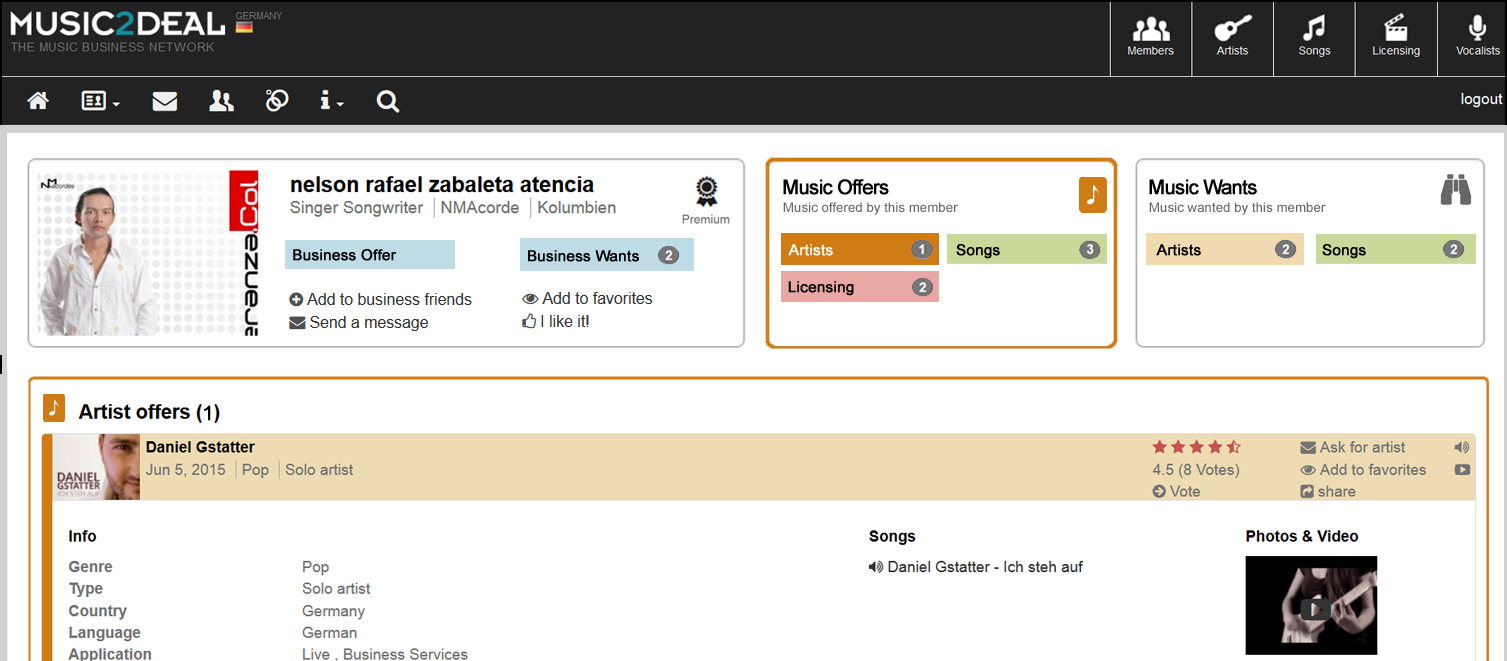Toggle Add to favorites for this member

pyautogui.click(x=587, y=298)
